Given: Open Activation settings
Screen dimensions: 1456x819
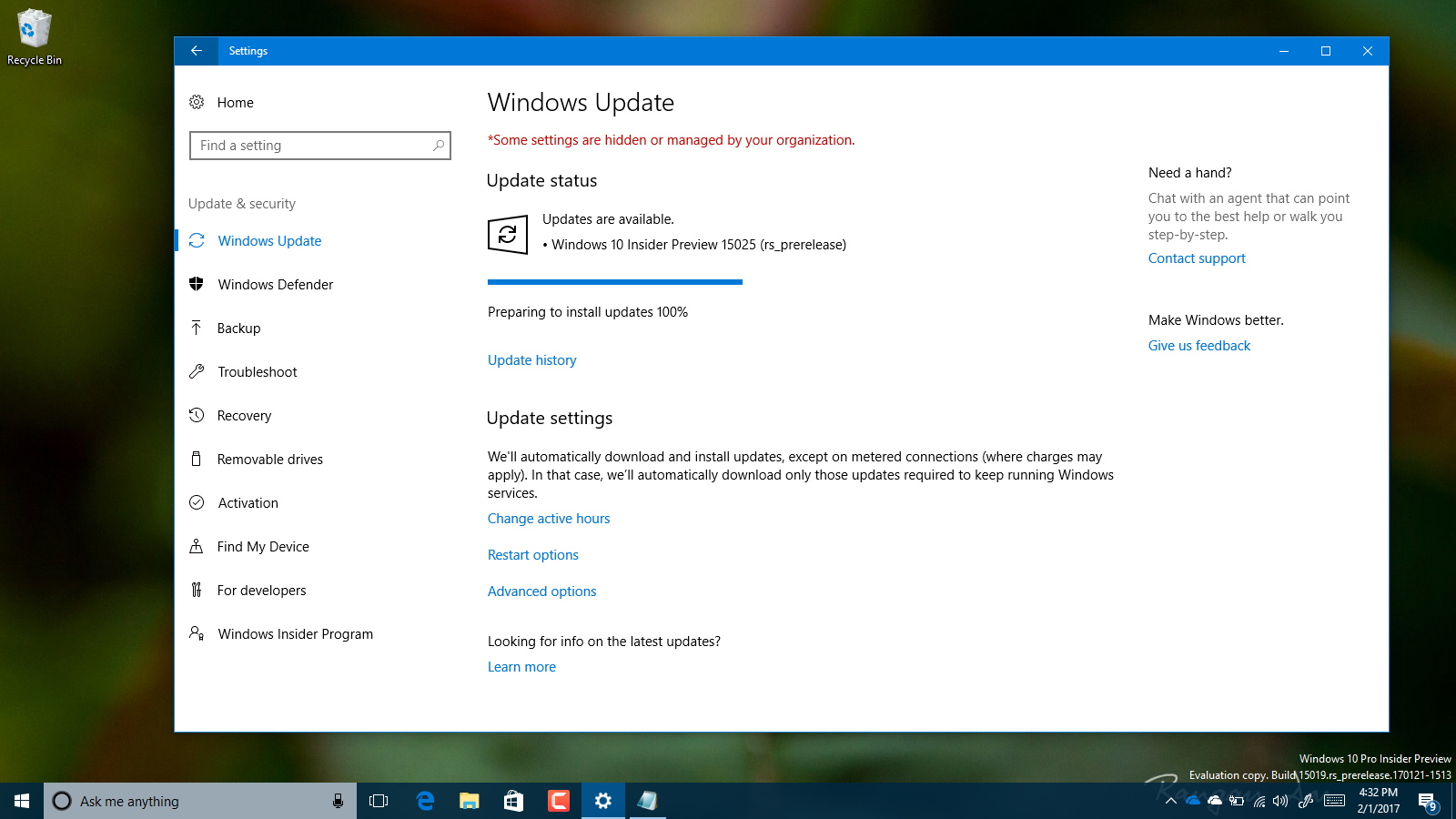Looking at the screenshot, I should [247, 502].
